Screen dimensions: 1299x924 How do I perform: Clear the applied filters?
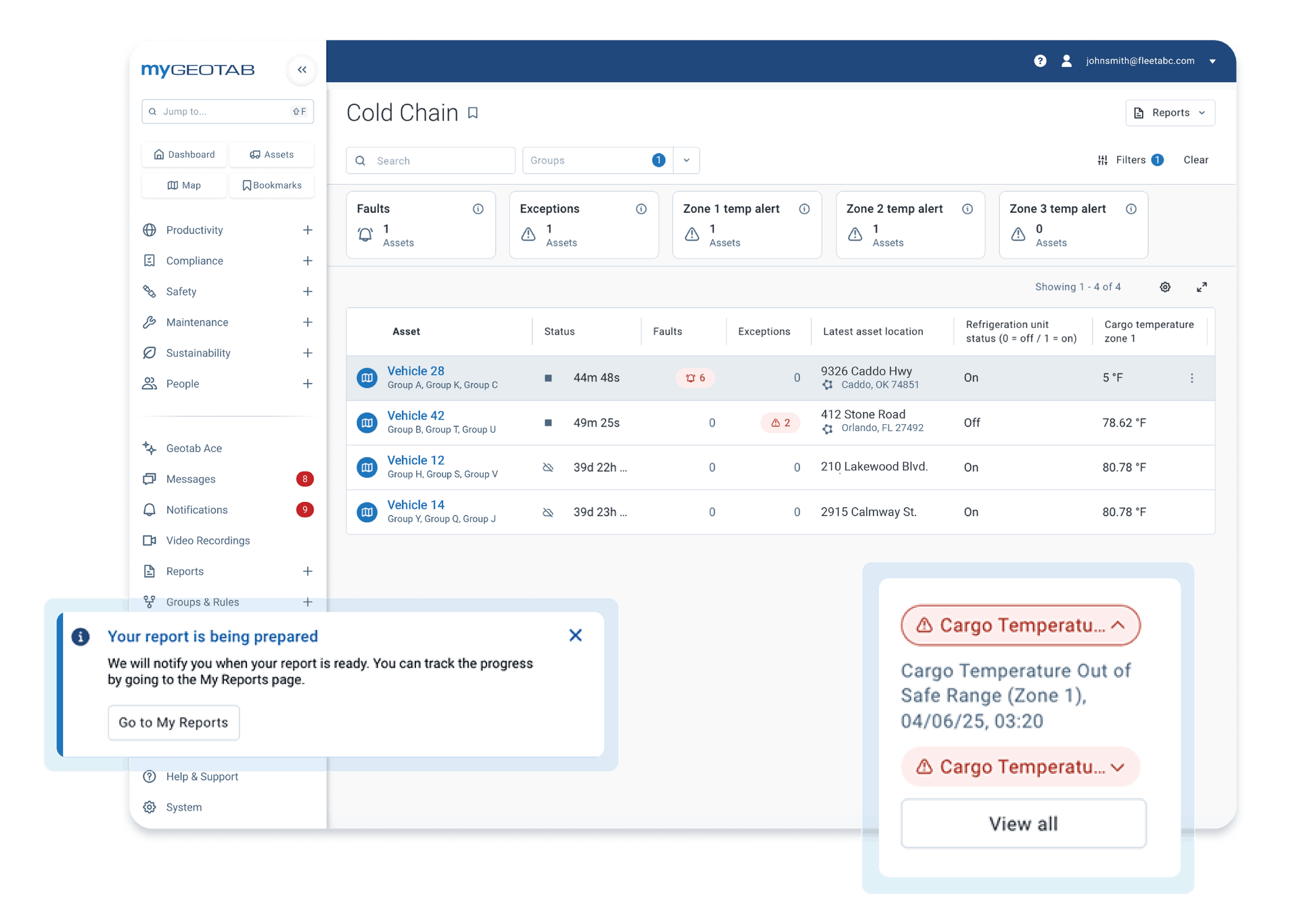click(x=1195, y=160)
